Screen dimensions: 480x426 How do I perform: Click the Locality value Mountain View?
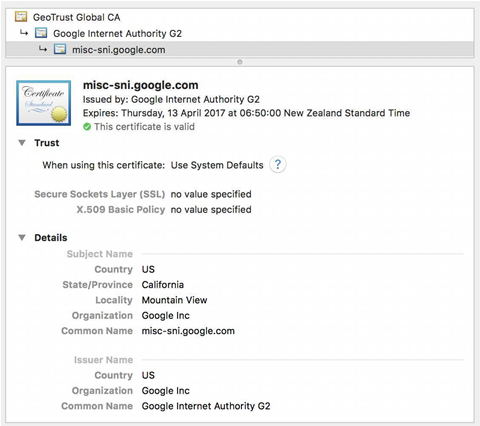tap(174, 300)
